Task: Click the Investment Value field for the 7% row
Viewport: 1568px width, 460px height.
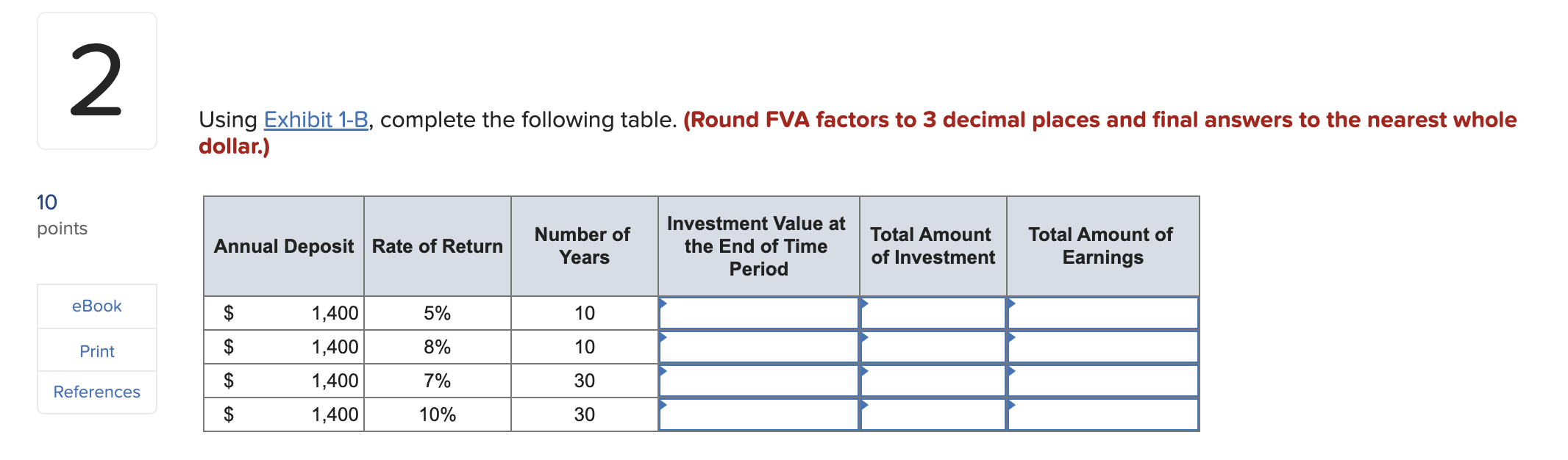Action: (x=758, y=380)
